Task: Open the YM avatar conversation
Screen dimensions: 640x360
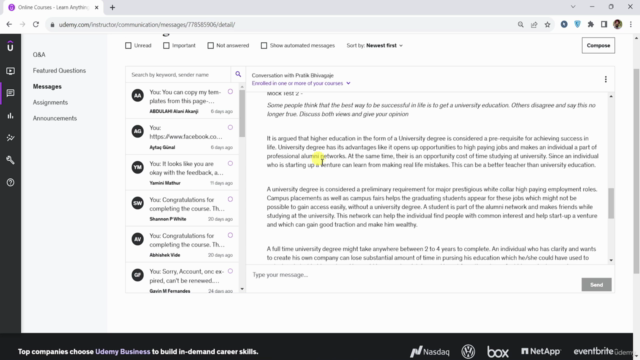Action: (x=138, y=167)
